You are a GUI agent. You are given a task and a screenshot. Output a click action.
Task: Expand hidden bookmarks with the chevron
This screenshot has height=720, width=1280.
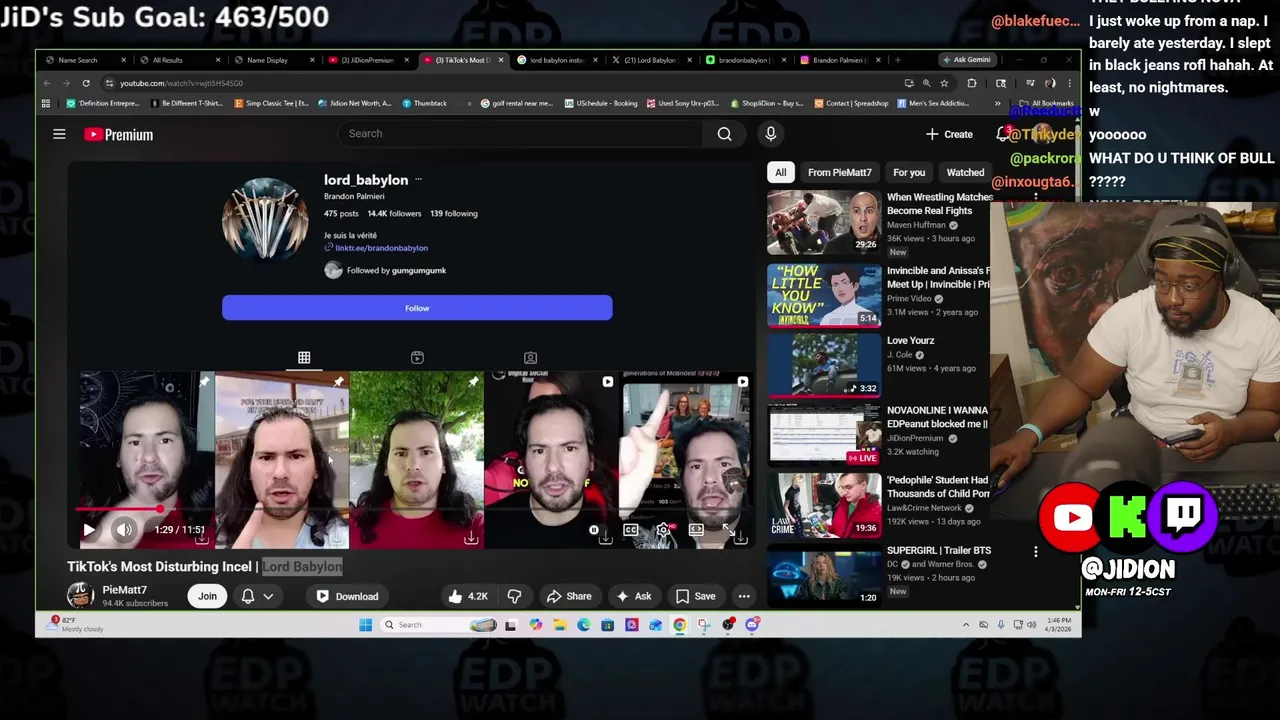click(997, 103)
